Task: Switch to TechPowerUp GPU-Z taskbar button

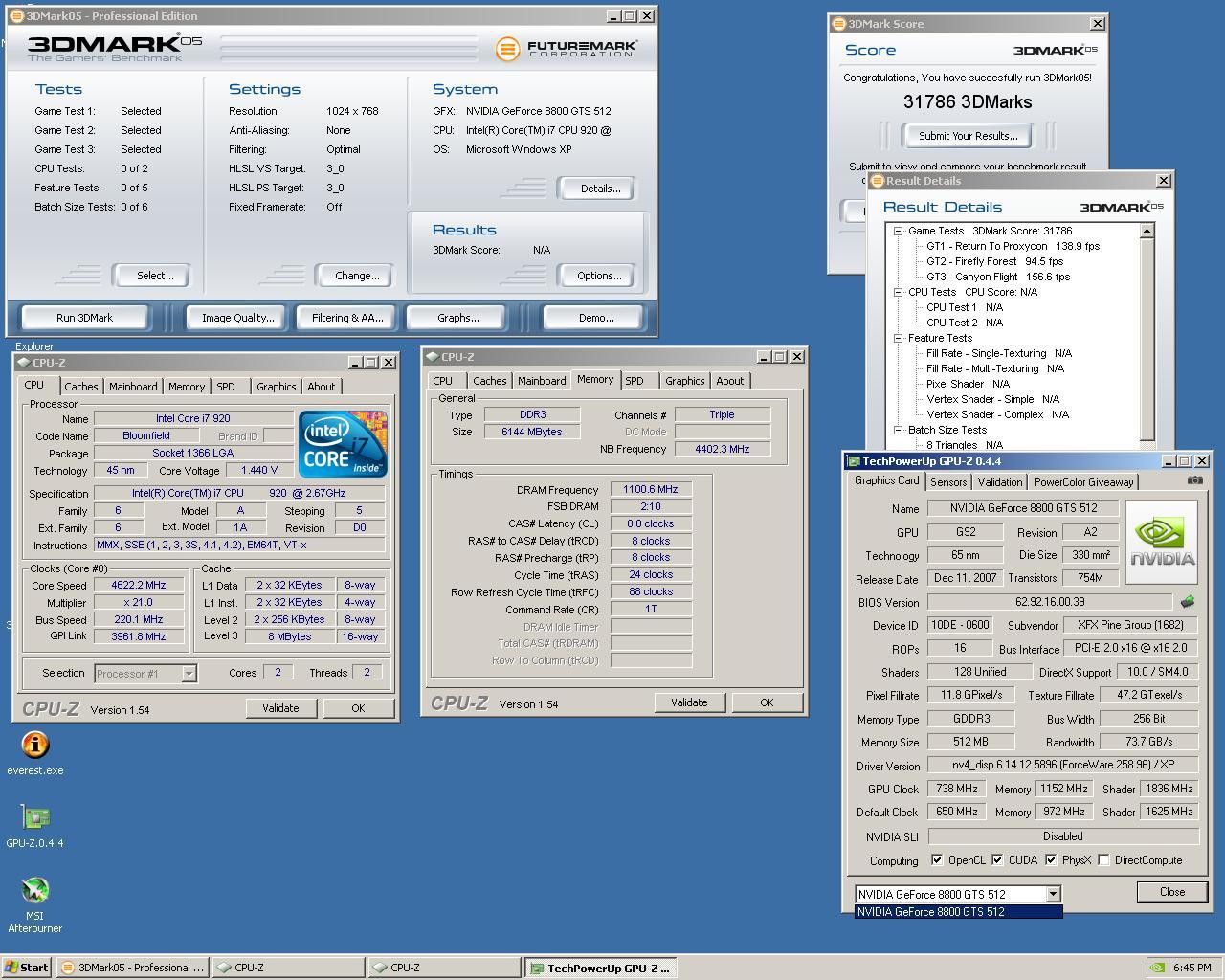Action: (x=599, y=968)
